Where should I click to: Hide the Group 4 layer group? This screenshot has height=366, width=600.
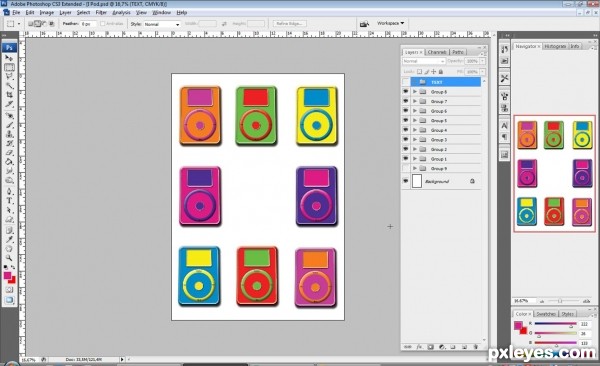tap(406, 130)
